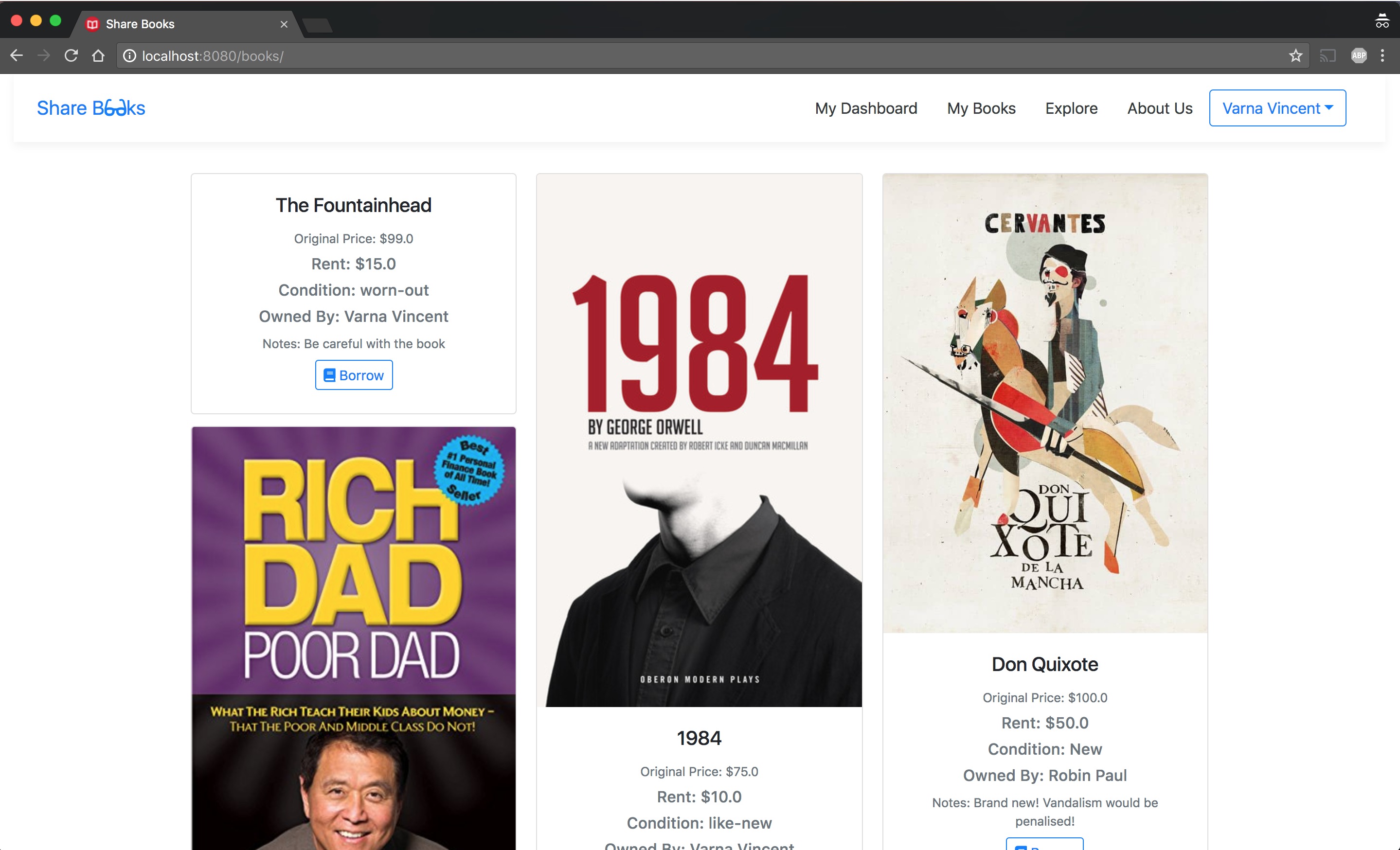Navigate back with the browser back arrow
Screen dimensions: 1400x850
point(17,55)
